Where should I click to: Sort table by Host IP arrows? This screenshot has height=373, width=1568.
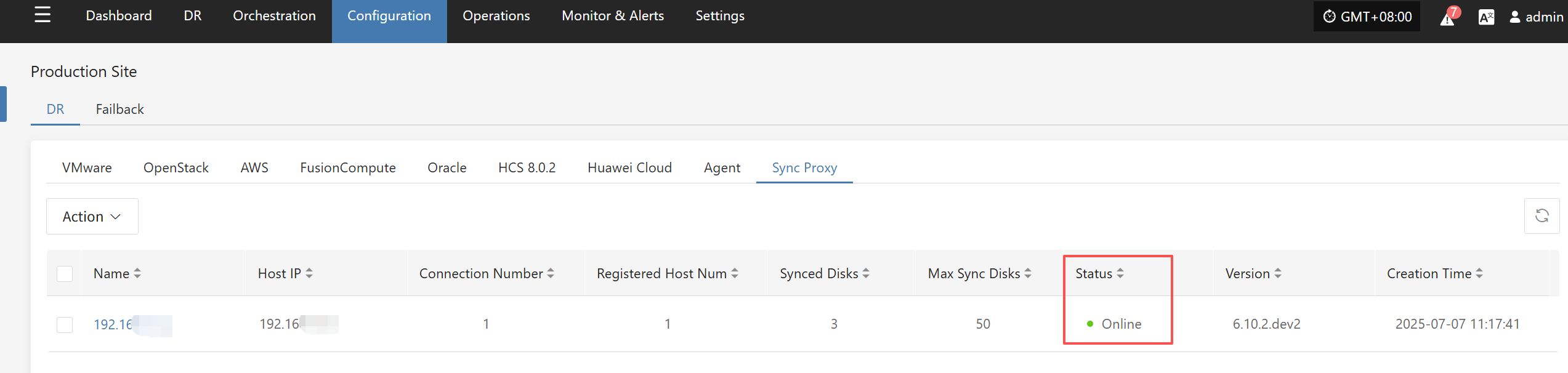pos(309,273)
